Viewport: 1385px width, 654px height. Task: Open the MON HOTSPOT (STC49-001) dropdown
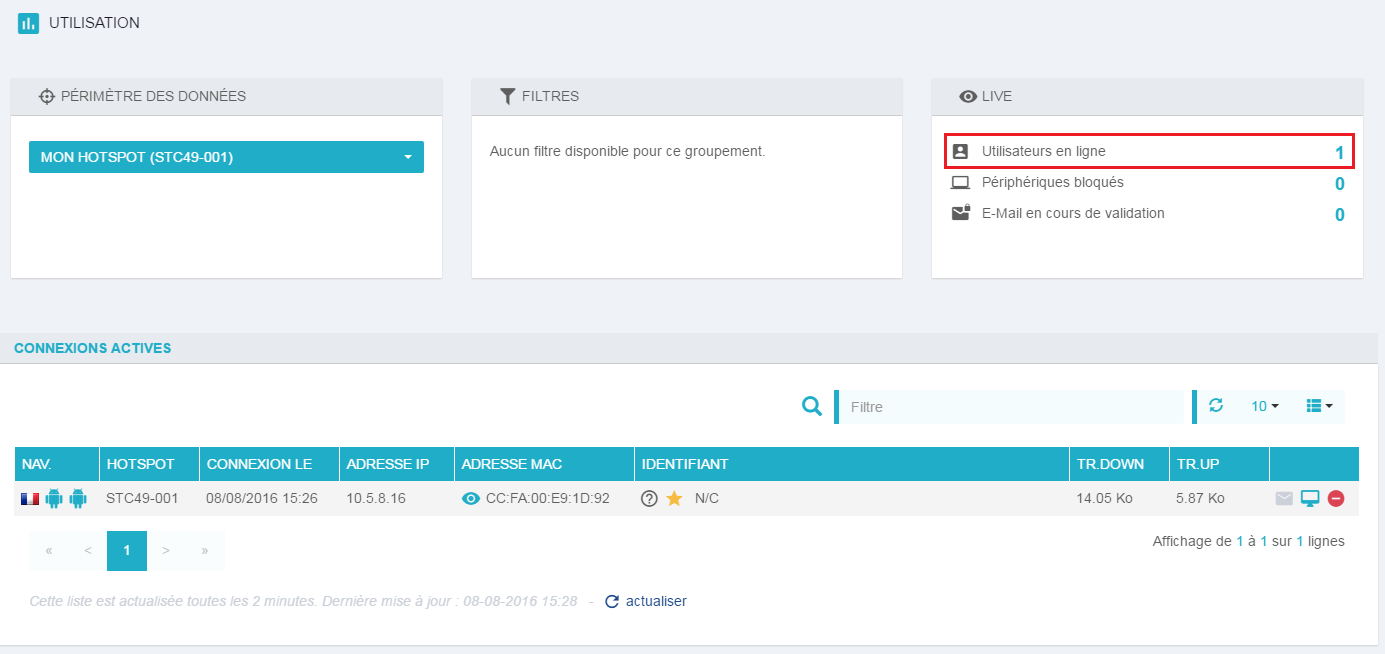click(x=226, y=157)
